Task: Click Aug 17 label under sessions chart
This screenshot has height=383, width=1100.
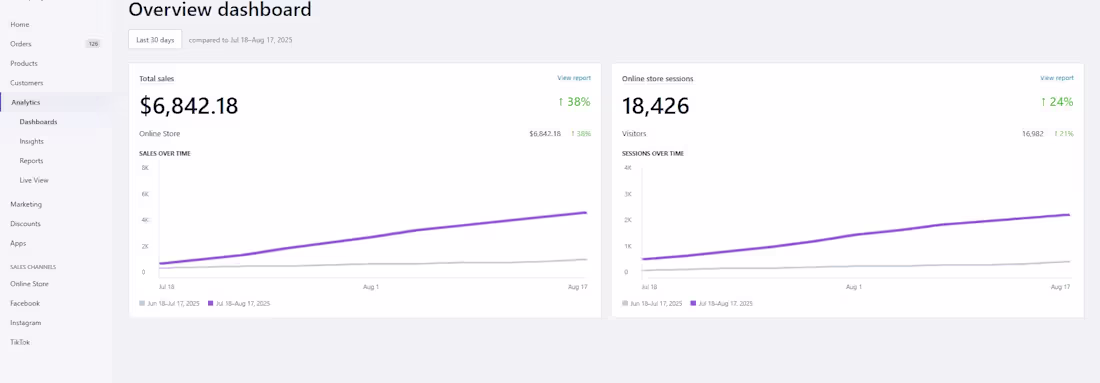Action: pyautogui.click(x=1060, y=287)
